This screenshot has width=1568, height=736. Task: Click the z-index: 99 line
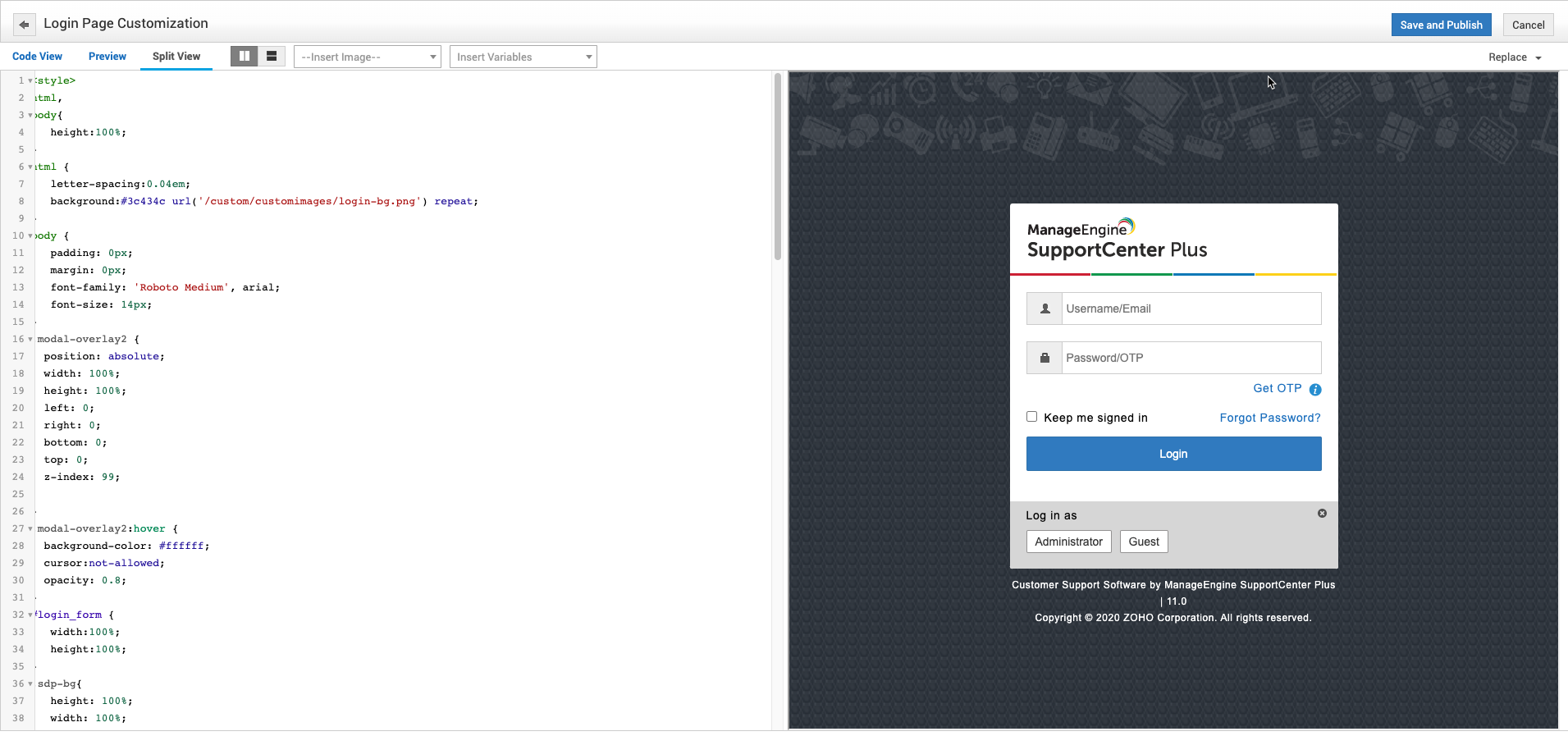click(81, 477)
